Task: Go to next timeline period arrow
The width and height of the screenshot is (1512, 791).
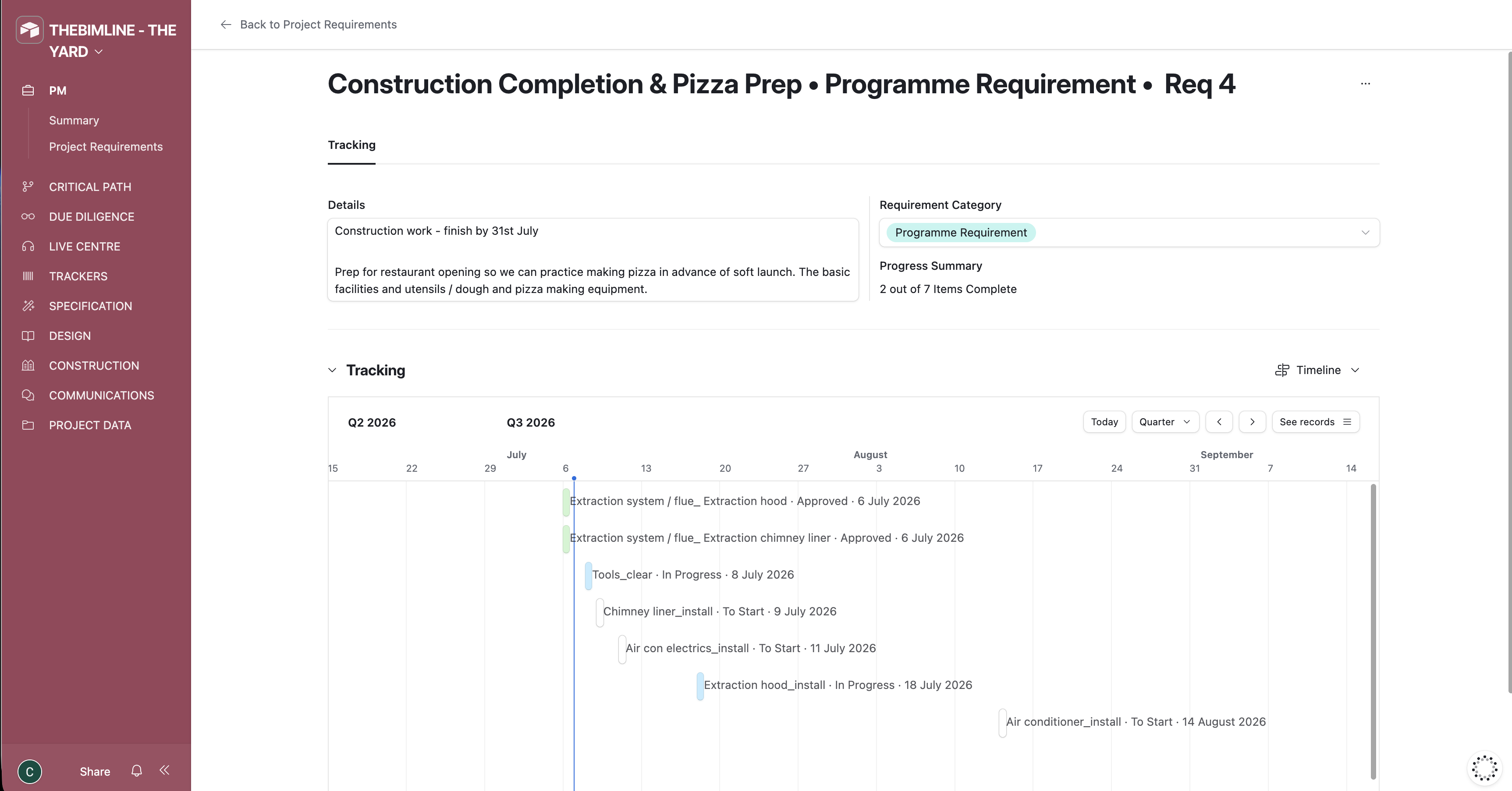Action: coord(1252,422)
